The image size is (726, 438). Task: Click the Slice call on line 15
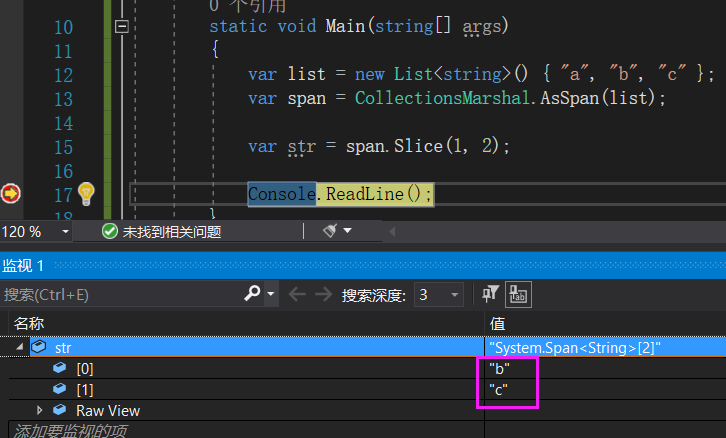click(419, 146)
